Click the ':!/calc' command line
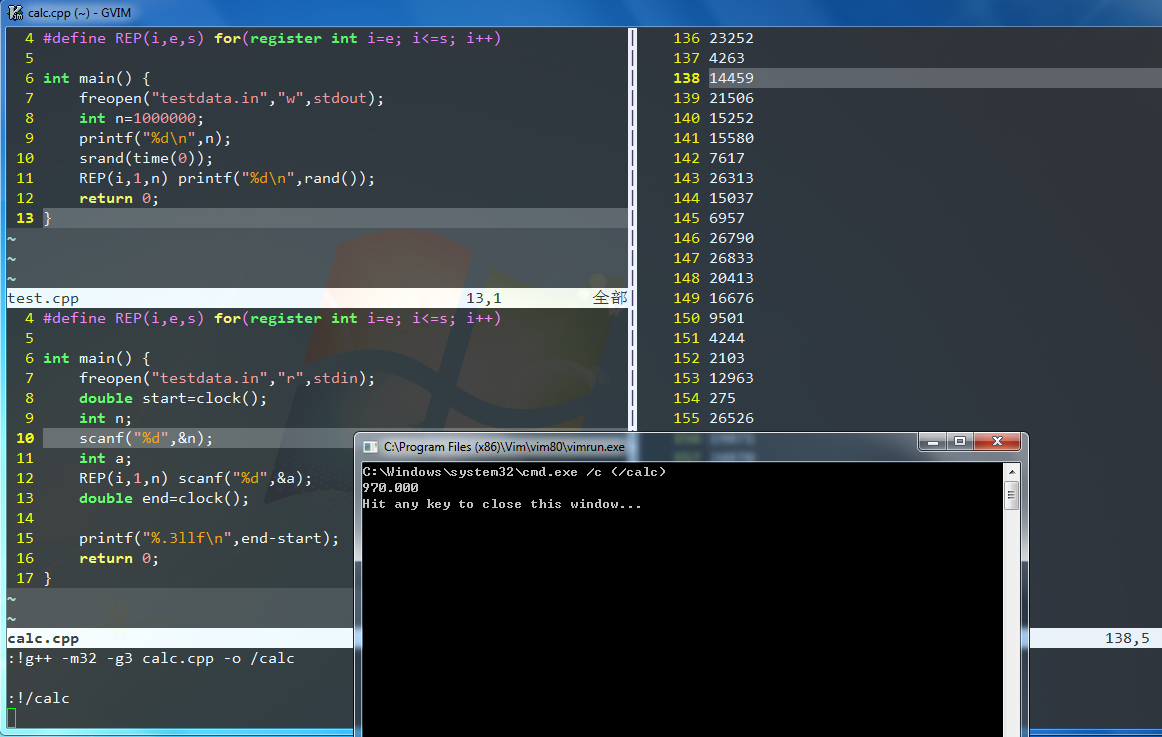The height and width of the screenshot is (737, 1162). point(39,698)
